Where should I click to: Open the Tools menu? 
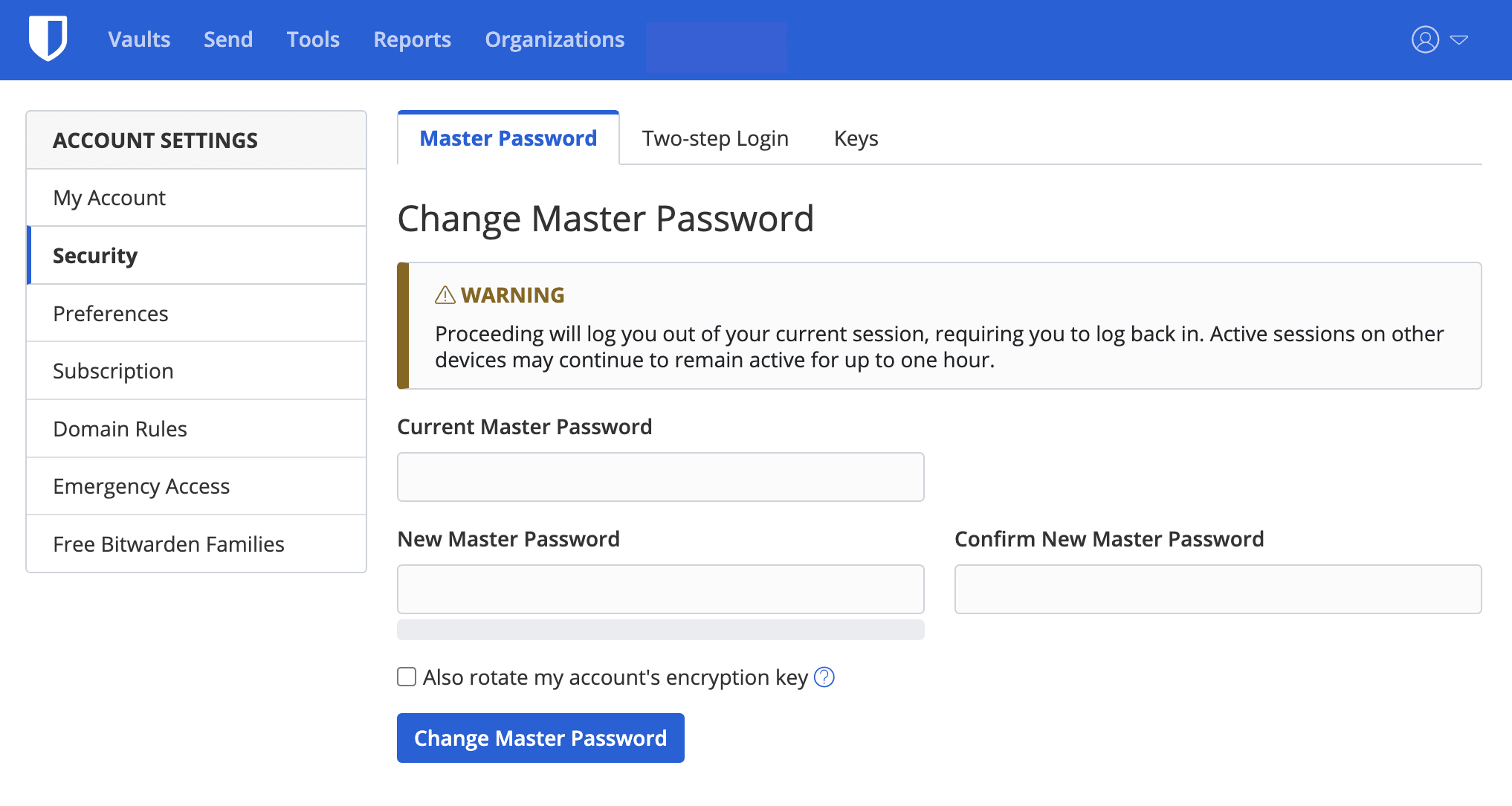pos(312,39)
